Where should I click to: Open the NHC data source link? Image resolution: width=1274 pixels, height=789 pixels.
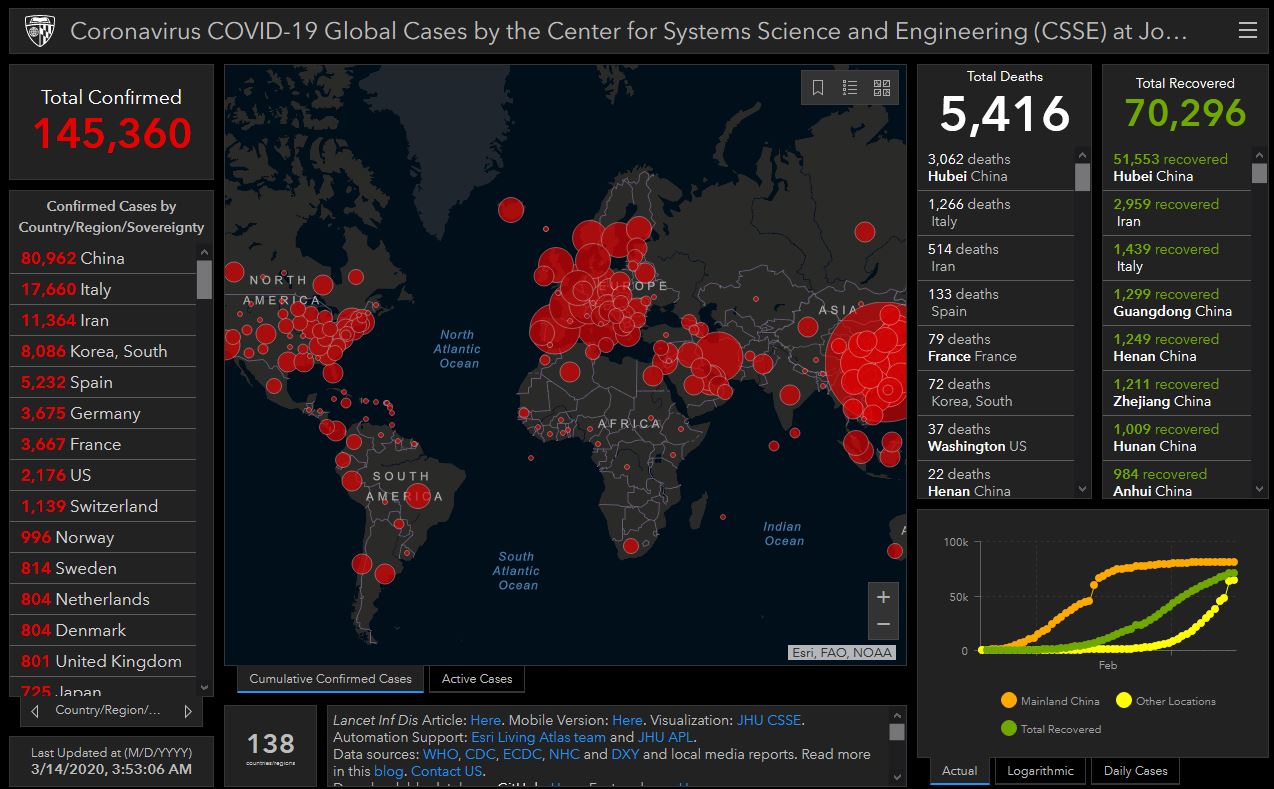point(564,754)
